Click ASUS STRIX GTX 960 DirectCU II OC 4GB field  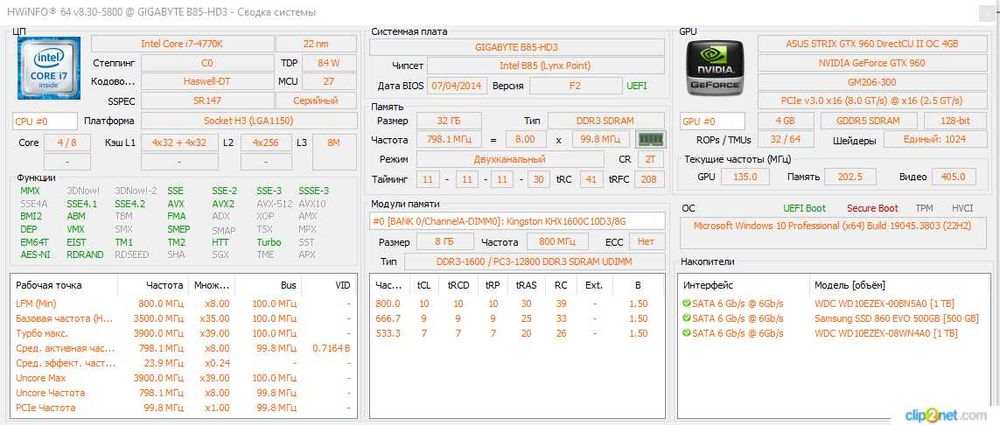(872, 44)
